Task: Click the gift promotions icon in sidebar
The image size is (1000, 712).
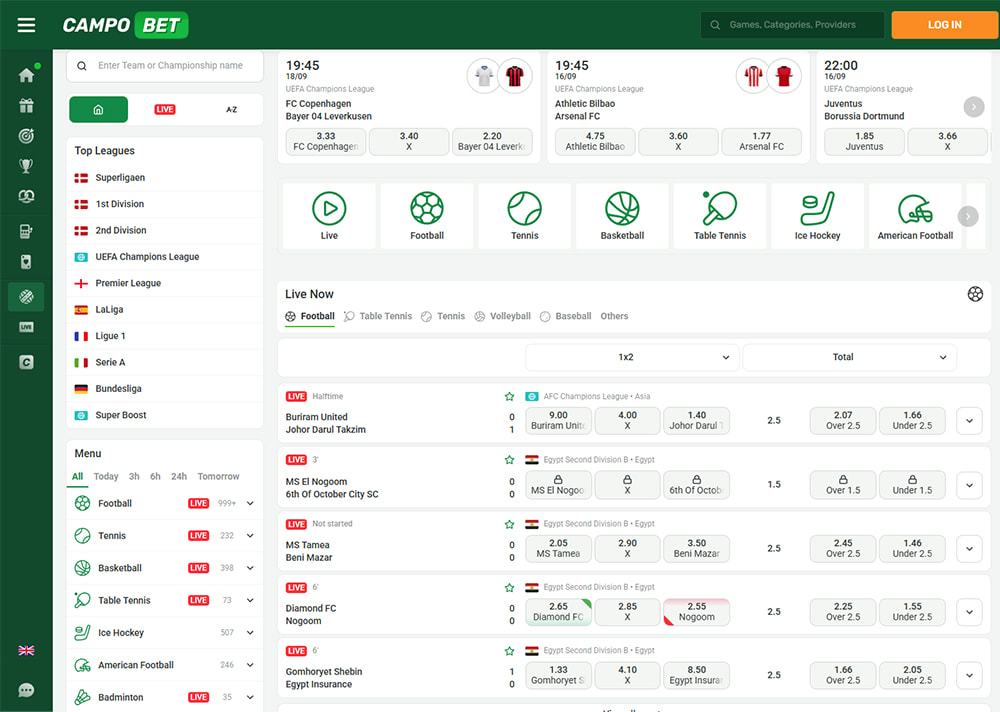Action: [26, 106]
